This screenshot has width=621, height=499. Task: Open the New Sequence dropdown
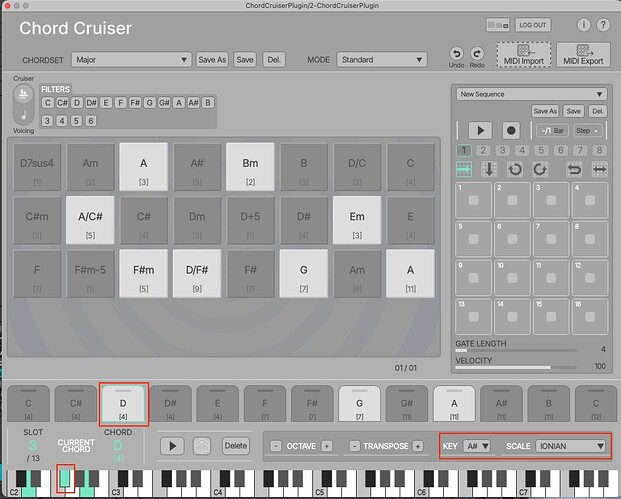tap(531, 94)
